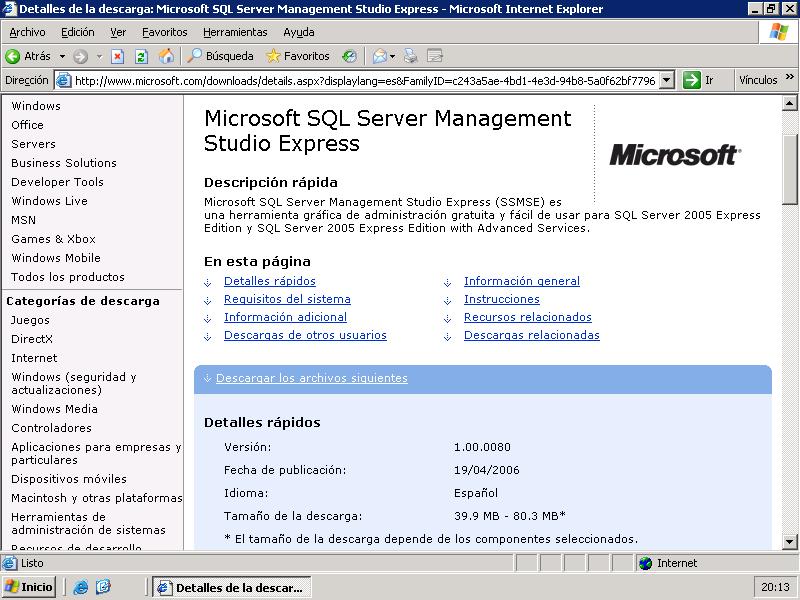This screenshot has width=800, height=600.
Task: Click the arrow icon beside Descargas relacionadas link
Action: pyautogui.click(x=447, y=337)
